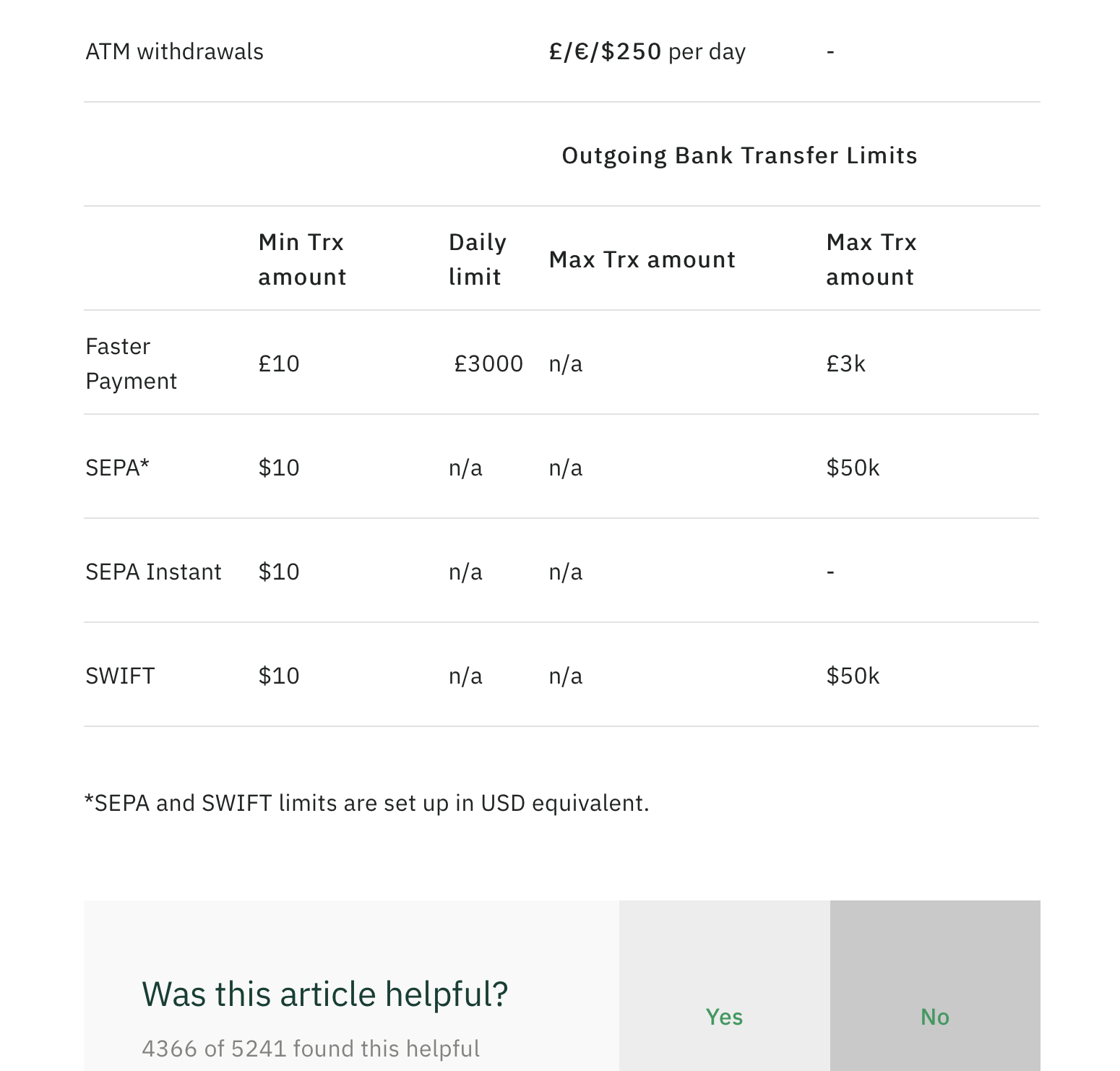Click '4366 of 5241 found this helpful'
Viewport: 1120px width, 1071px height.
point(311,1049)
